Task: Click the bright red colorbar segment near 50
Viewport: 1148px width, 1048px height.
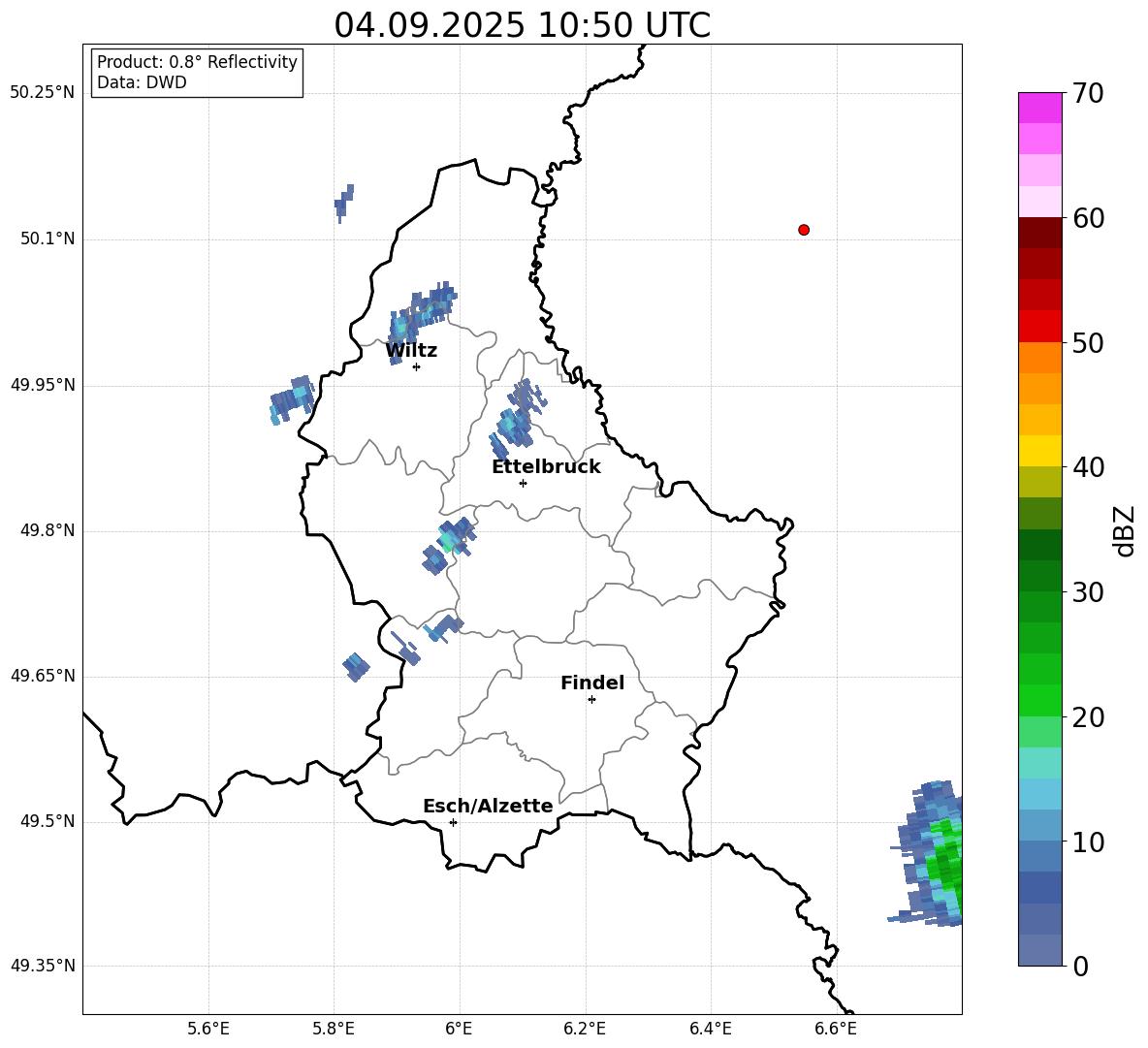Action: coord(1040,327)
